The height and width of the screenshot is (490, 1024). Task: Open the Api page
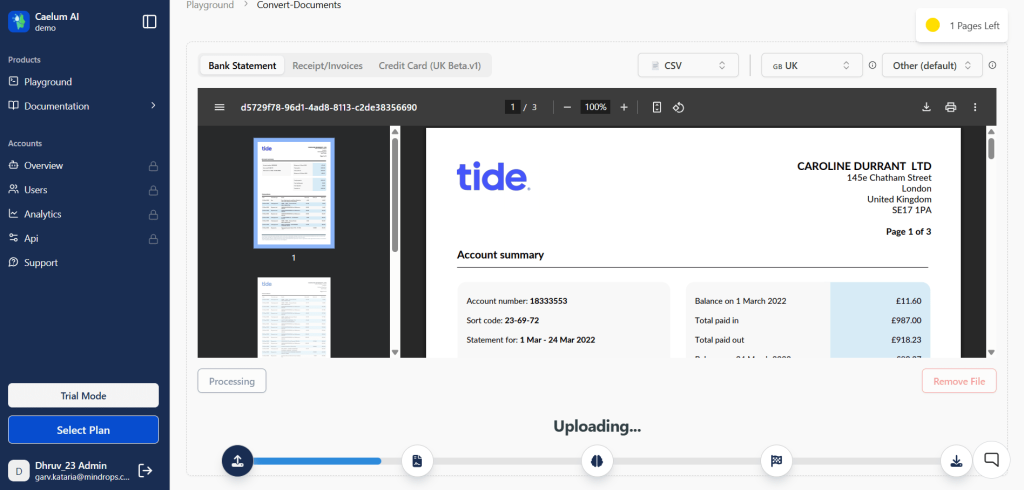(x=31, y=238)
